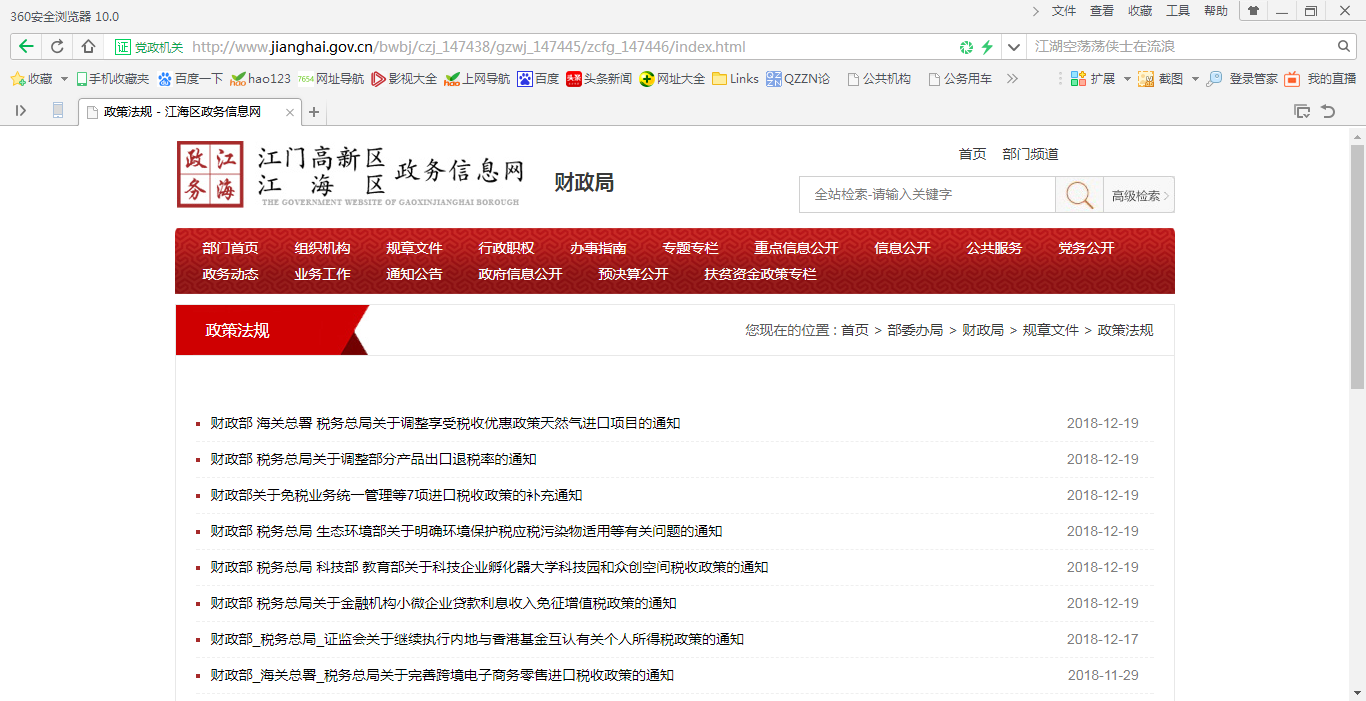
Task: Expand the address bar history dropdown
Action: [x=1014, y=47]
